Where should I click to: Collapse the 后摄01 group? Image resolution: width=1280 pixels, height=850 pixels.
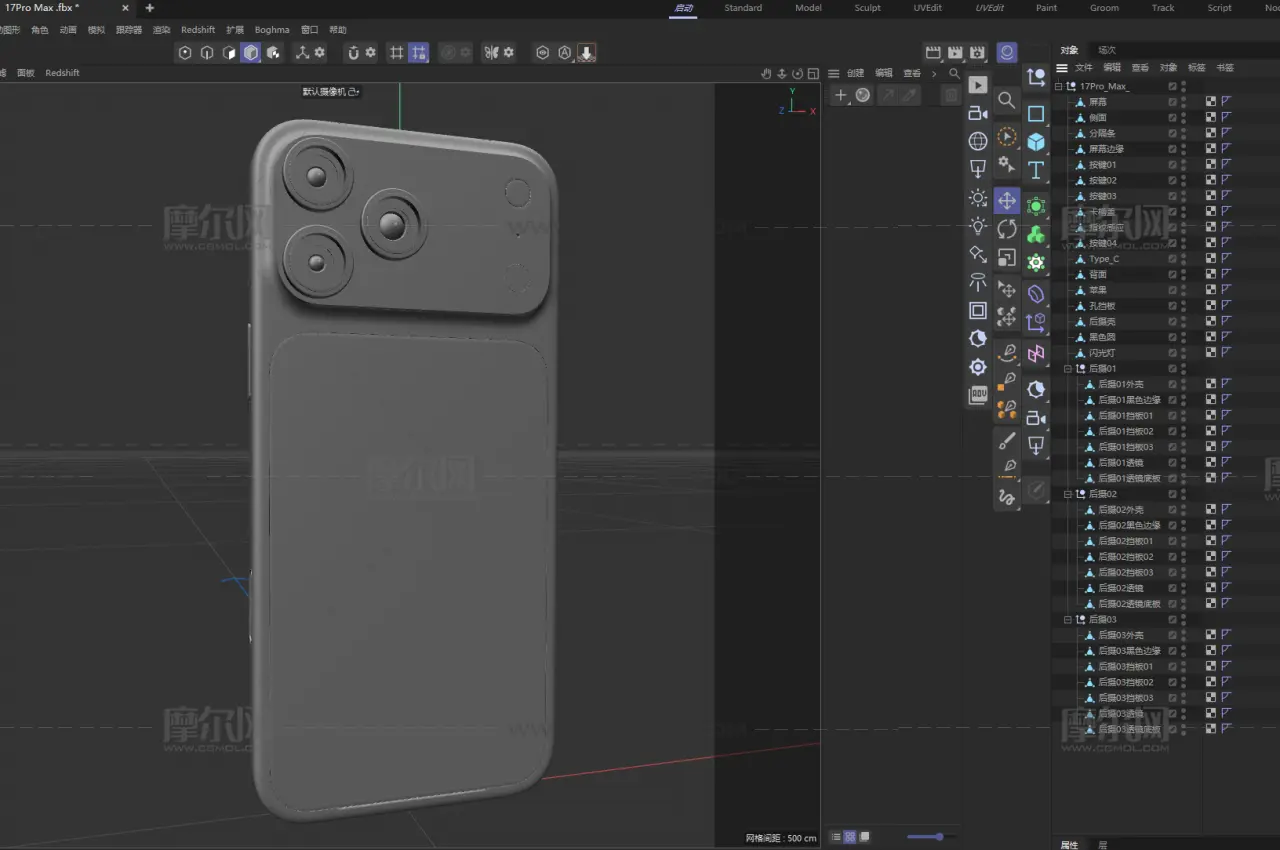coord(1068,368)
